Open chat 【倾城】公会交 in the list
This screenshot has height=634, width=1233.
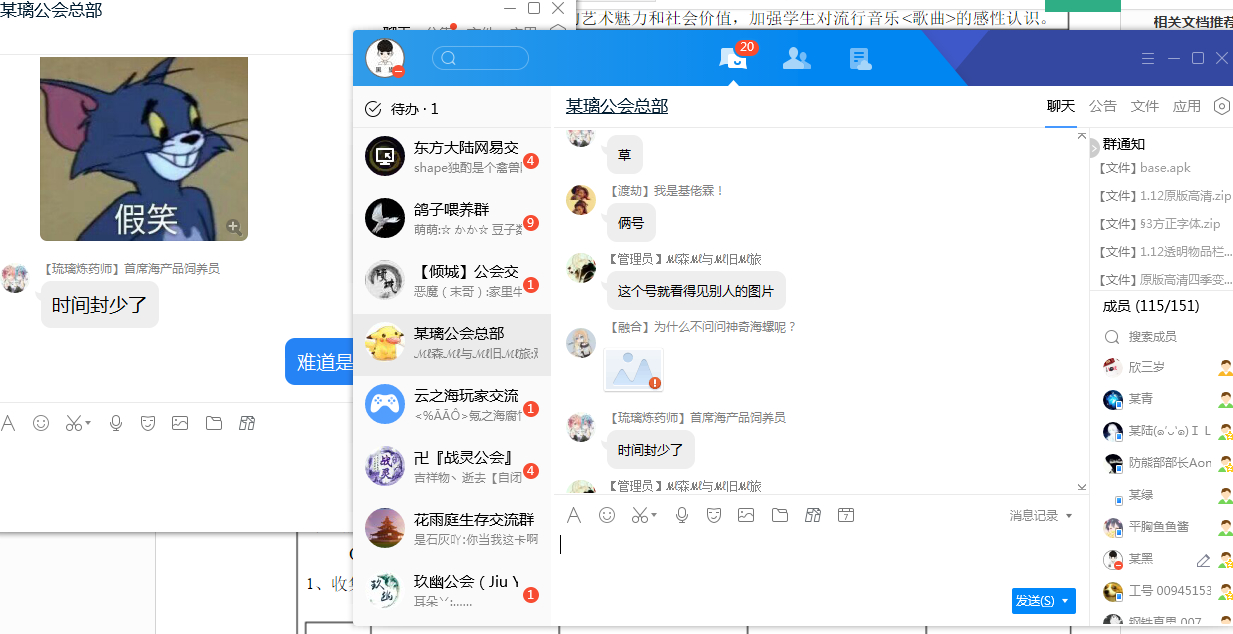[452, 280]
